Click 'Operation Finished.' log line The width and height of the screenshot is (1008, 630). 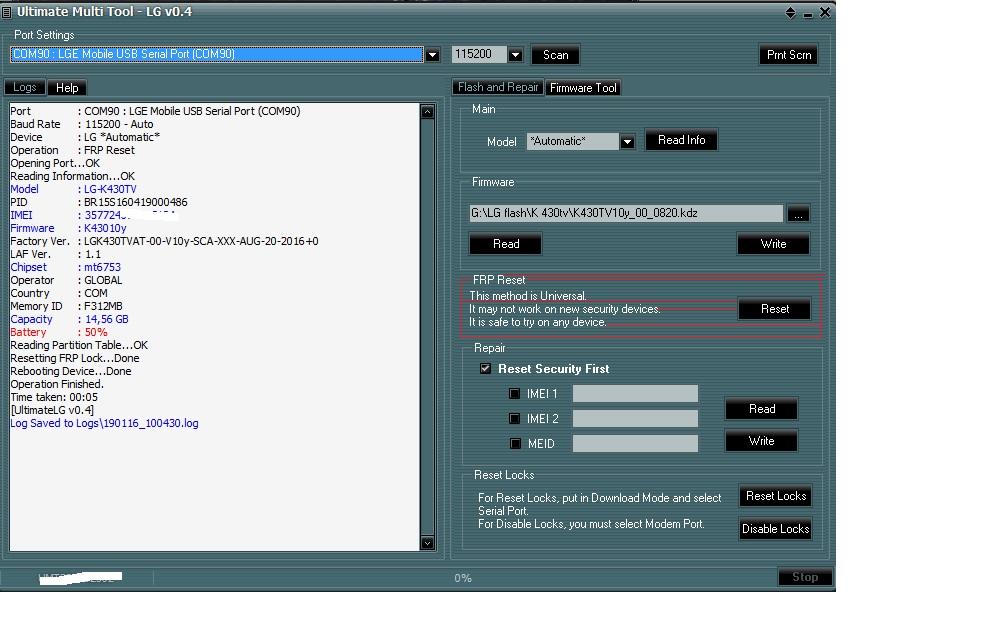[57, 384]
